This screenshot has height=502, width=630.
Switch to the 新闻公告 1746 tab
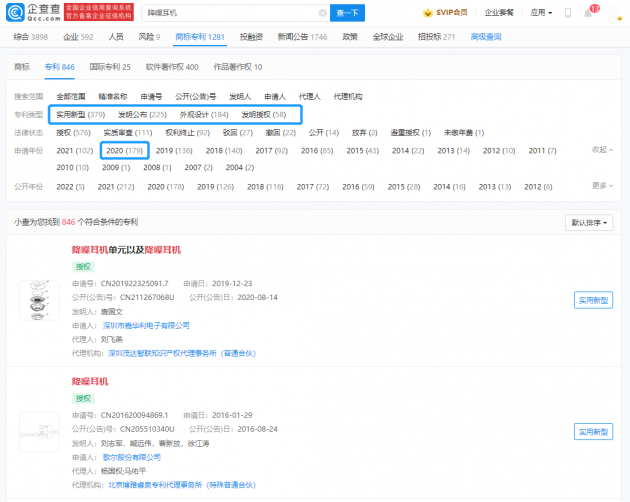tap(302, 37)
